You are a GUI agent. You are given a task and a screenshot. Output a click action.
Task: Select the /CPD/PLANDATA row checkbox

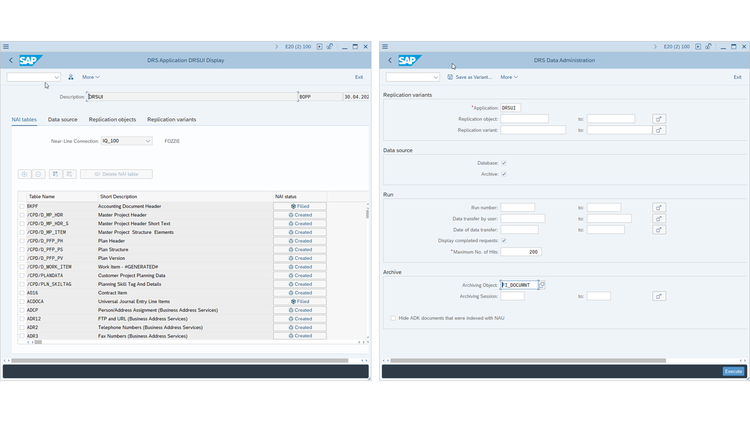[x=22, y=276]
